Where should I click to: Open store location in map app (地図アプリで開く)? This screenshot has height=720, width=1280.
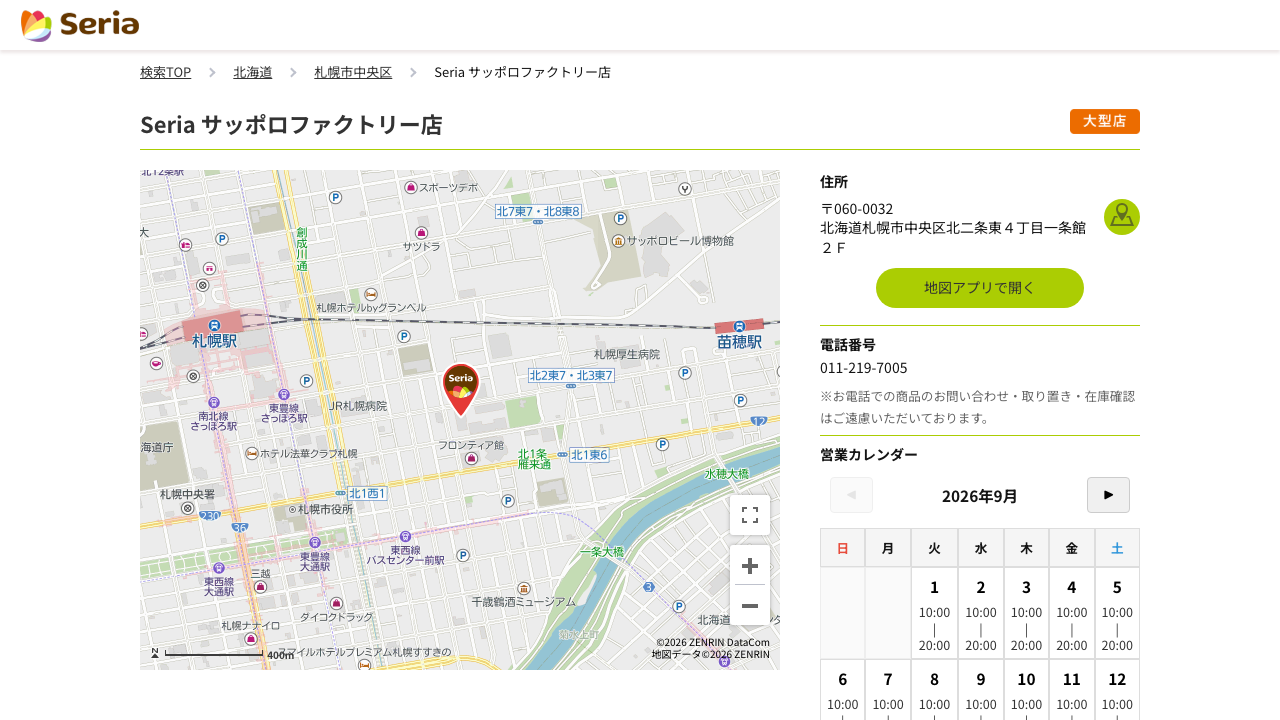(x=980, y=288)
